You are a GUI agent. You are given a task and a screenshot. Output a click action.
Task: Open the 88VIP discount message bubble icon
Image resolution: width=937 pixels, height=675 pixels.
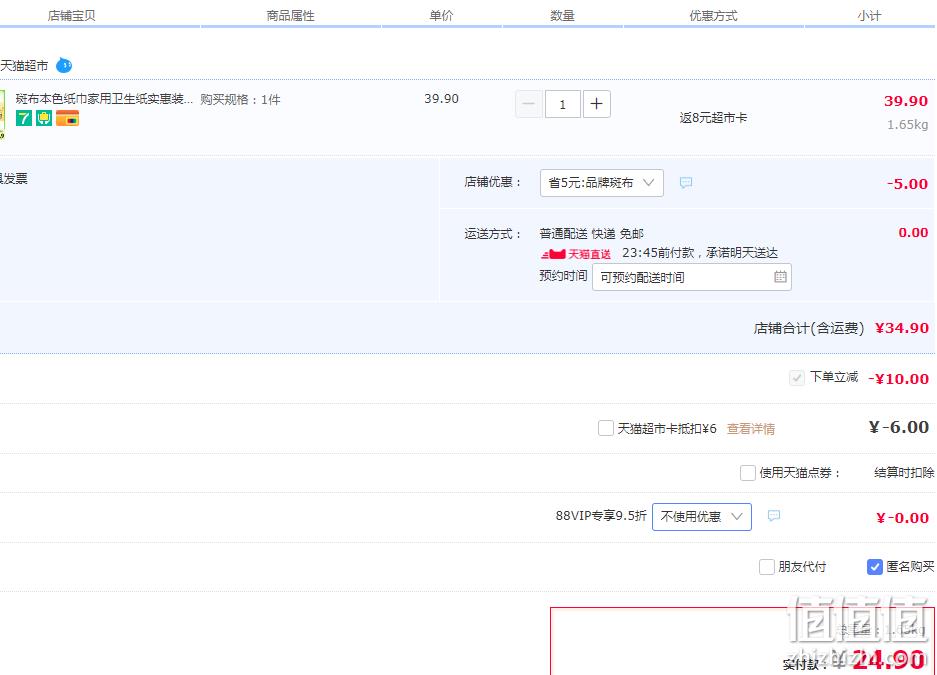click(774, 516)
